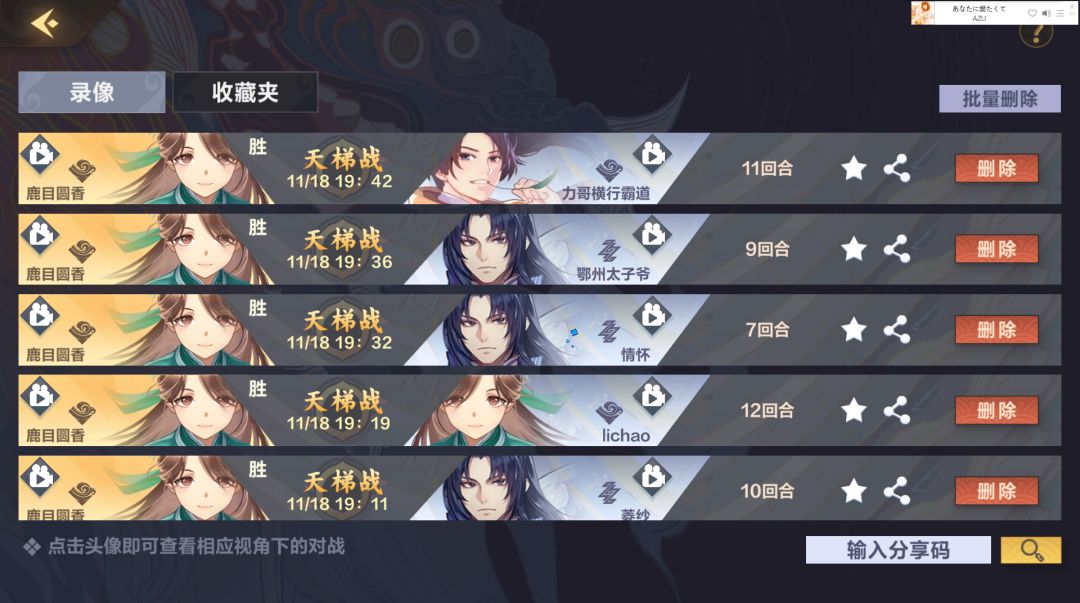Delete the replay against lichao
The image size is (1080, 603).
pos(997,410)
